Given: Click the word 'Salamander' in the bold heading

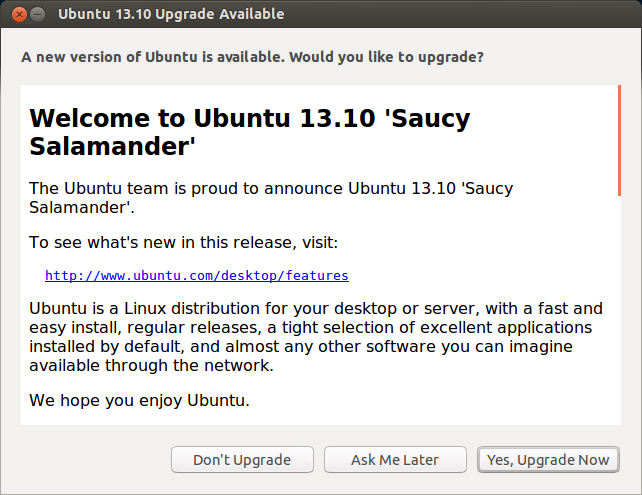Looking at the screenshot, I should [111, 147].
